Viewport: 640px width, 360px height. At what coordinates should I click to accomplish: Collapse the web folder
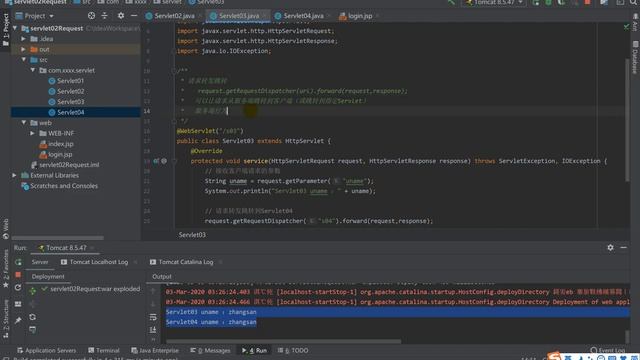click(x=24, y=122)
